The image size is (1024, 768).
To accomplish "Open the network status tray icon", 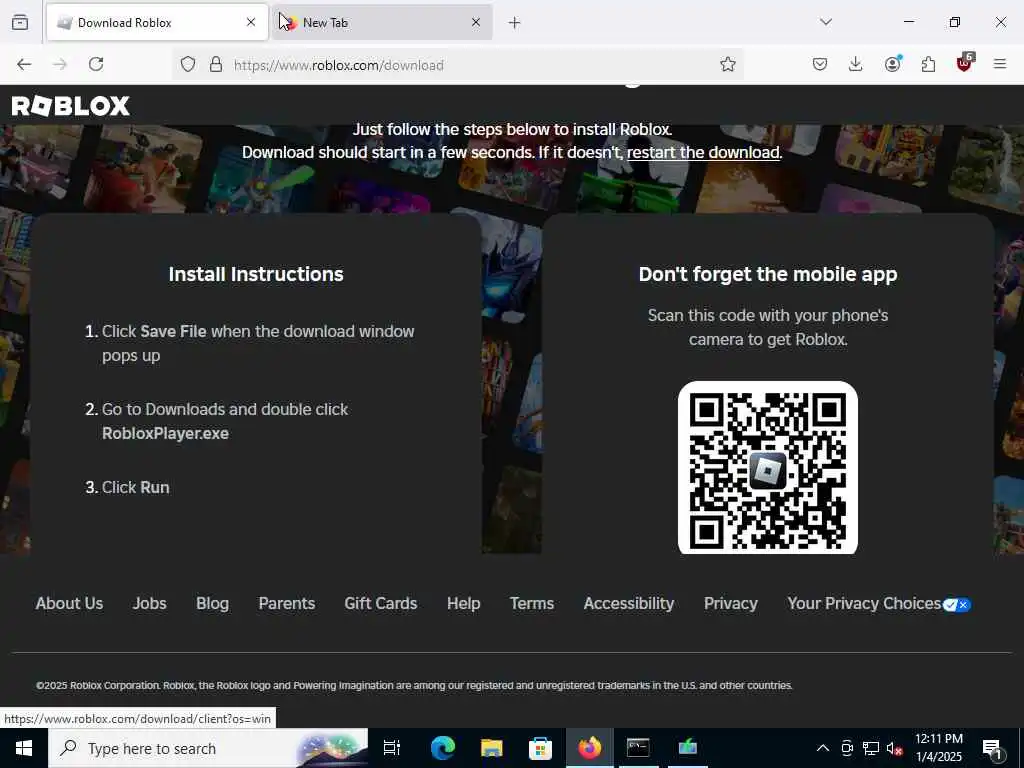I will (871, 748).
